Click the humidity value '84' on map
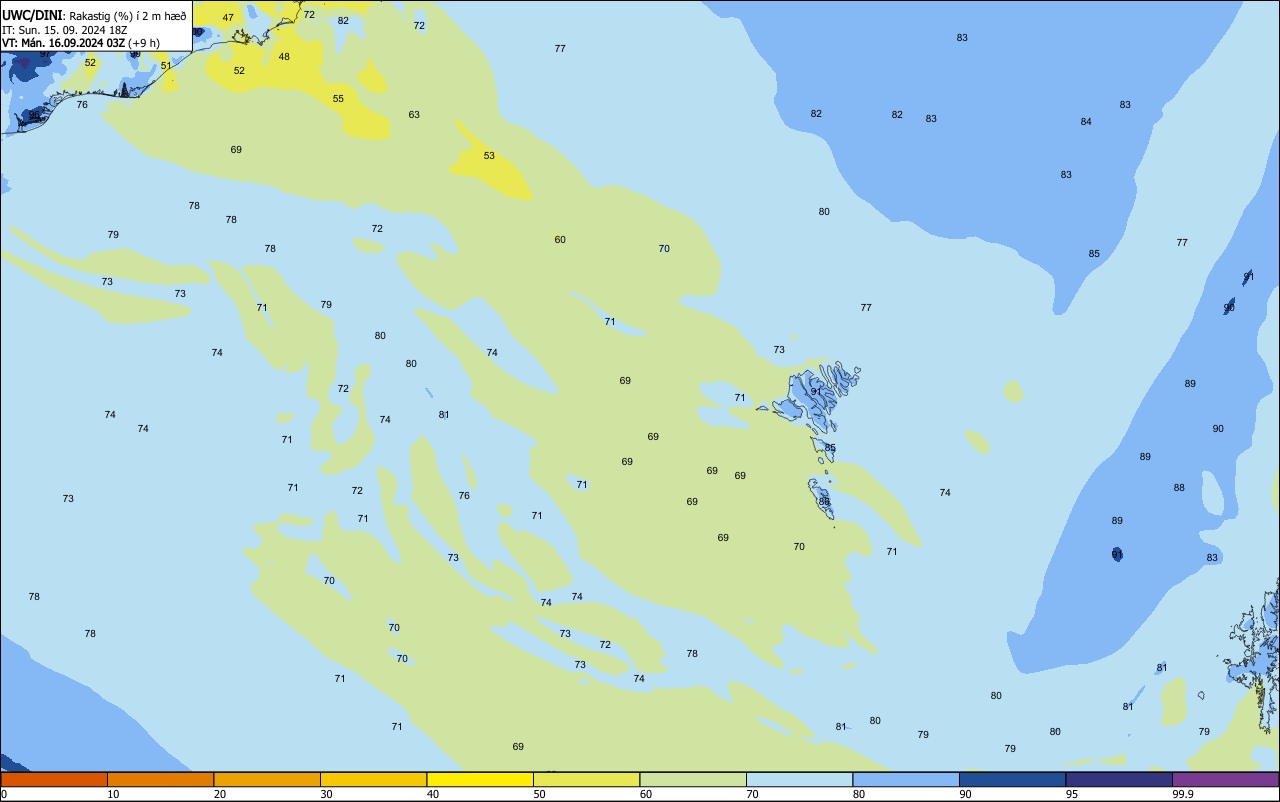The height and width of the screenshot is (802, 1280). [1086, 122]
